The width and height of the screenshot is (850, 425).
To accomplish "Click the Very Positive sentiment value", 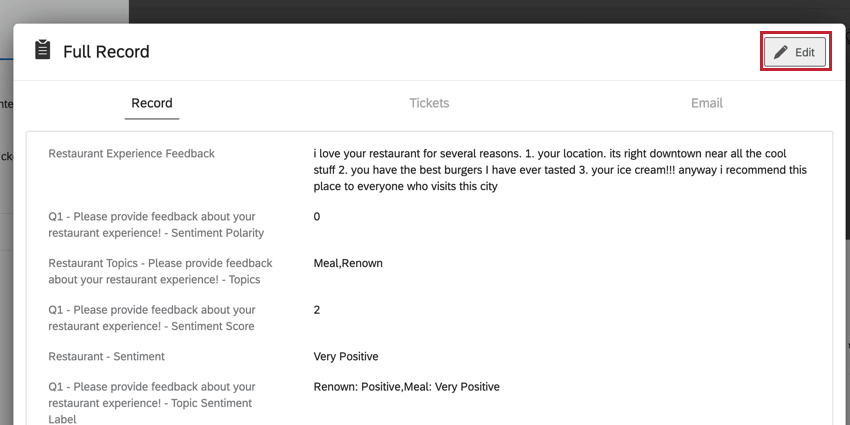I will (346, 356).
